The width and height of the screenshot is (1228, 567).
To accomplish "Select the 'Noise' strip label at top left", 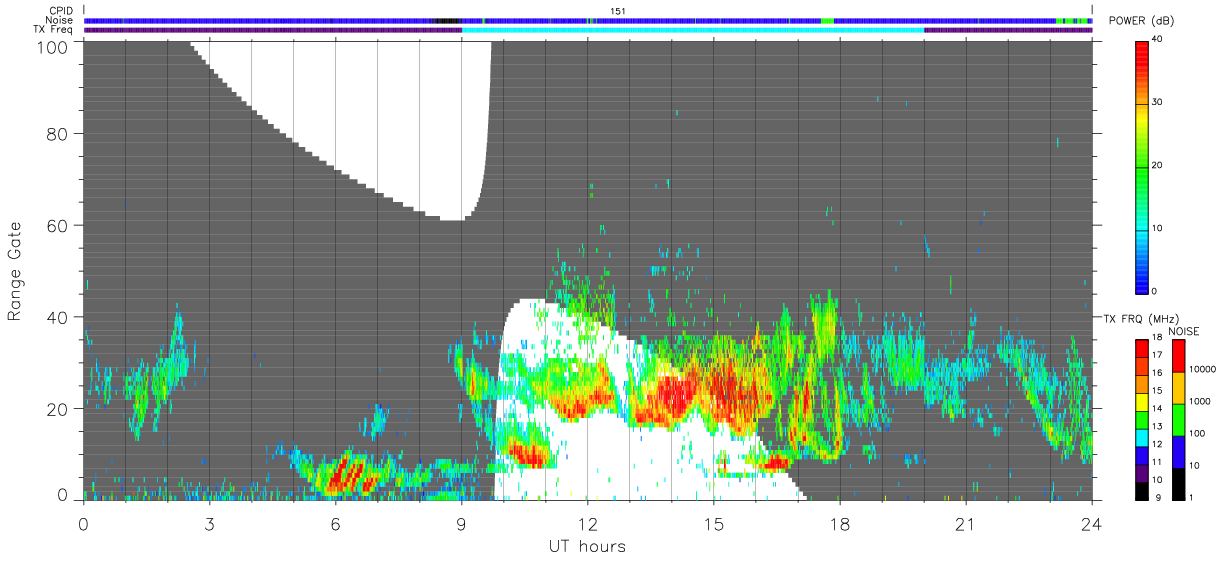I will coord(60,20).
